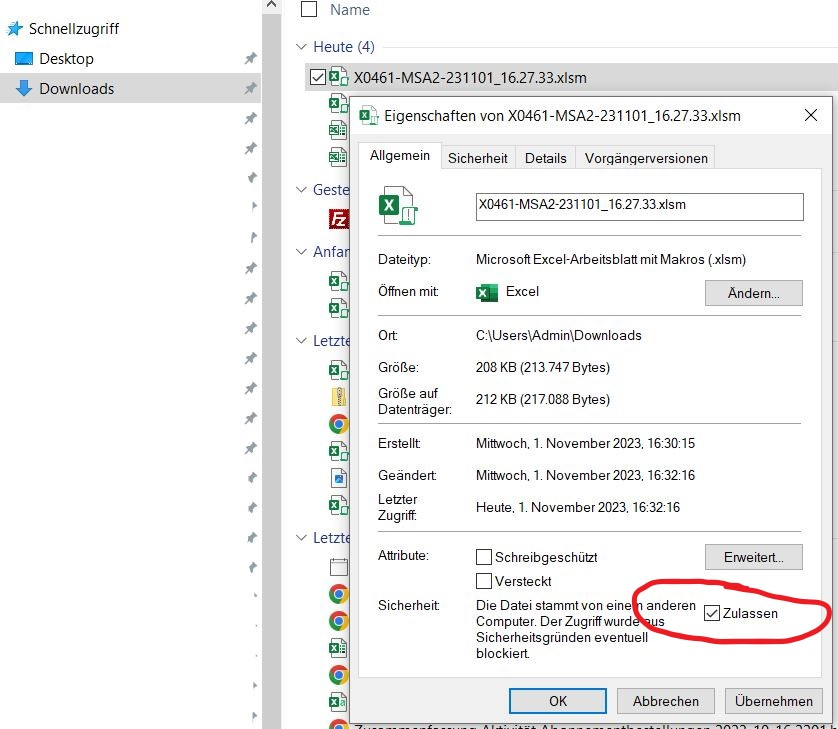Enable the Schreibgeschützt checkbox
Viewport: 838px width, 729px height.
(x=485, y=557)
